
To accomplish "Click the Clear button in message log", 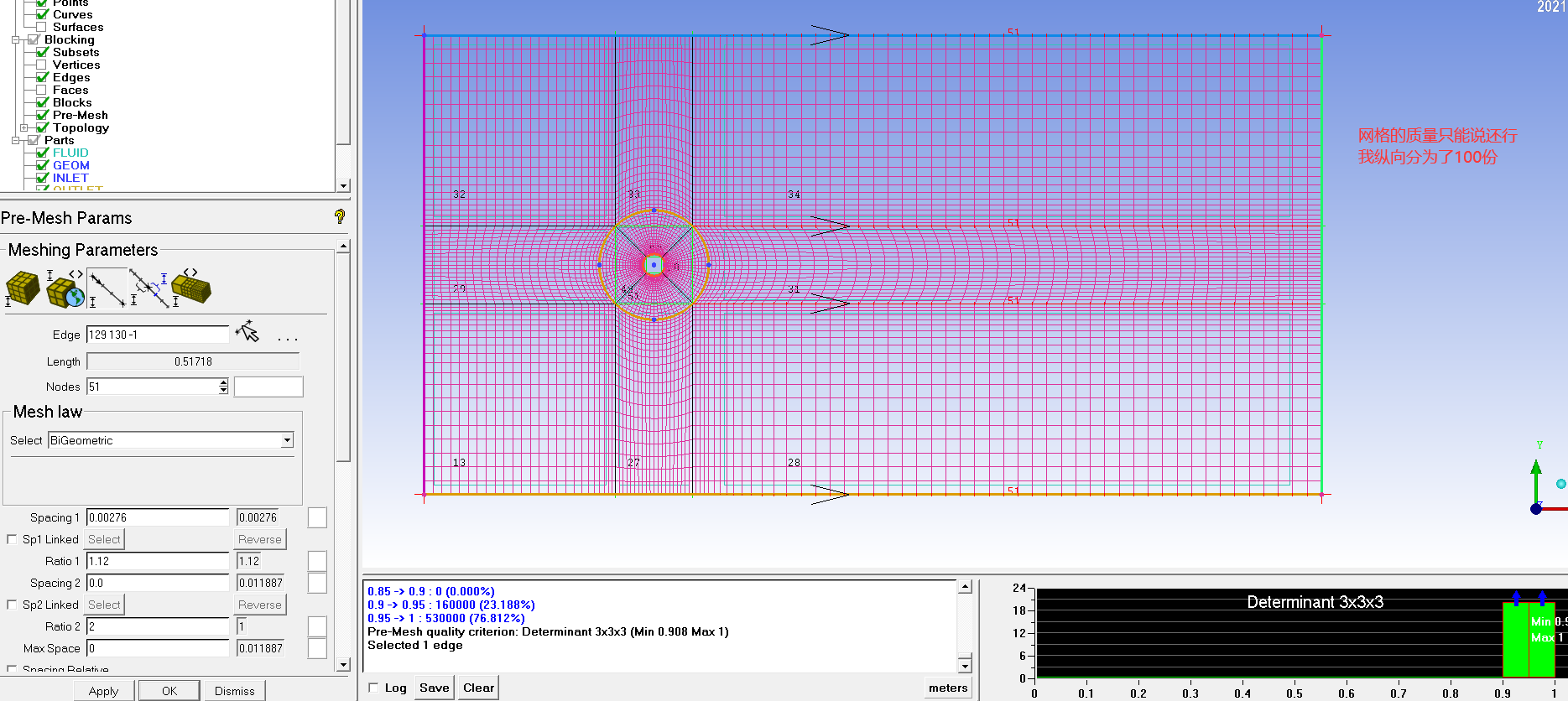I will pyautogui.click(x=478, y=688).
